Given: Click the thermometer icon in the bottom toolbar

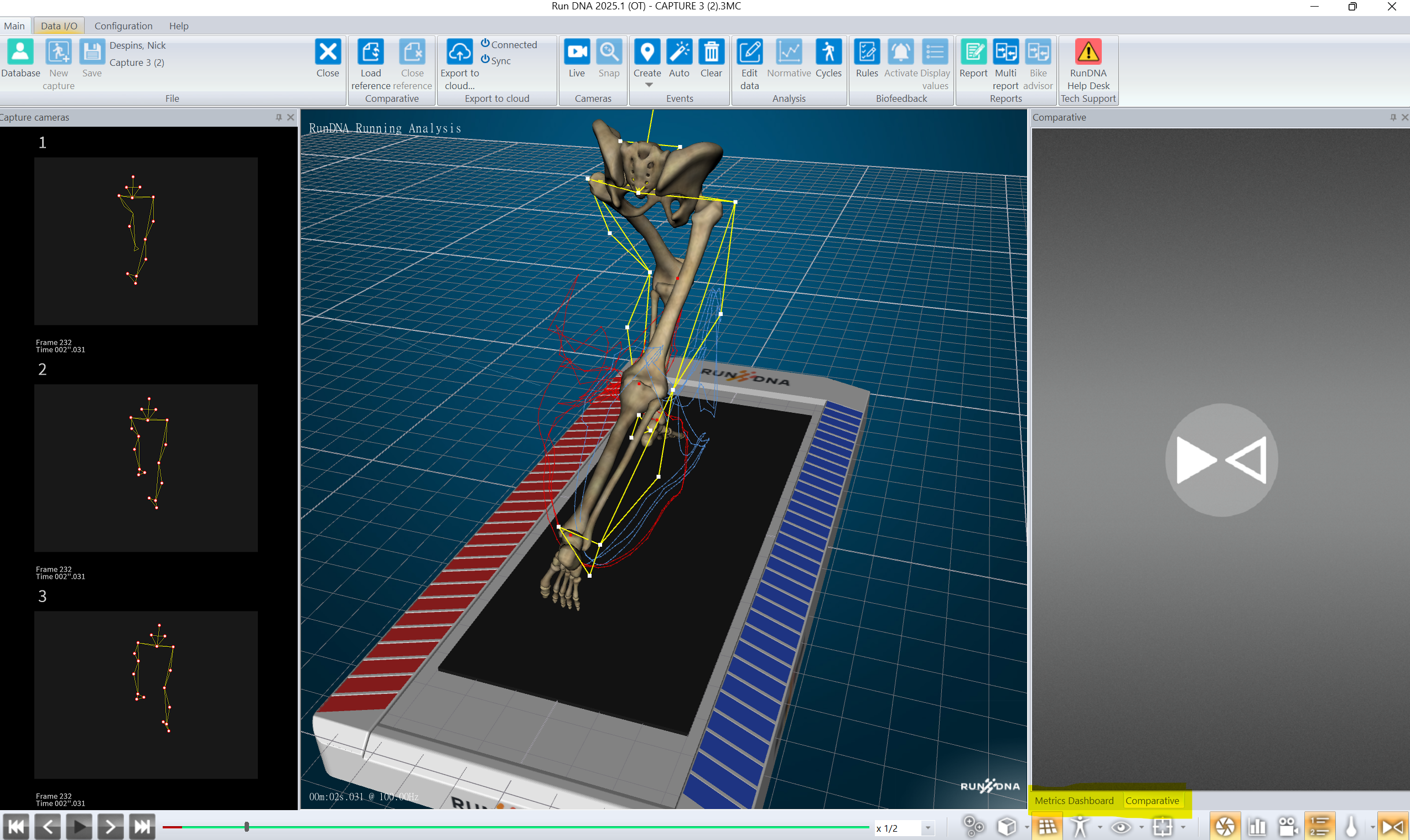Looking at the screenshot, I should [x=1352, y=826].
